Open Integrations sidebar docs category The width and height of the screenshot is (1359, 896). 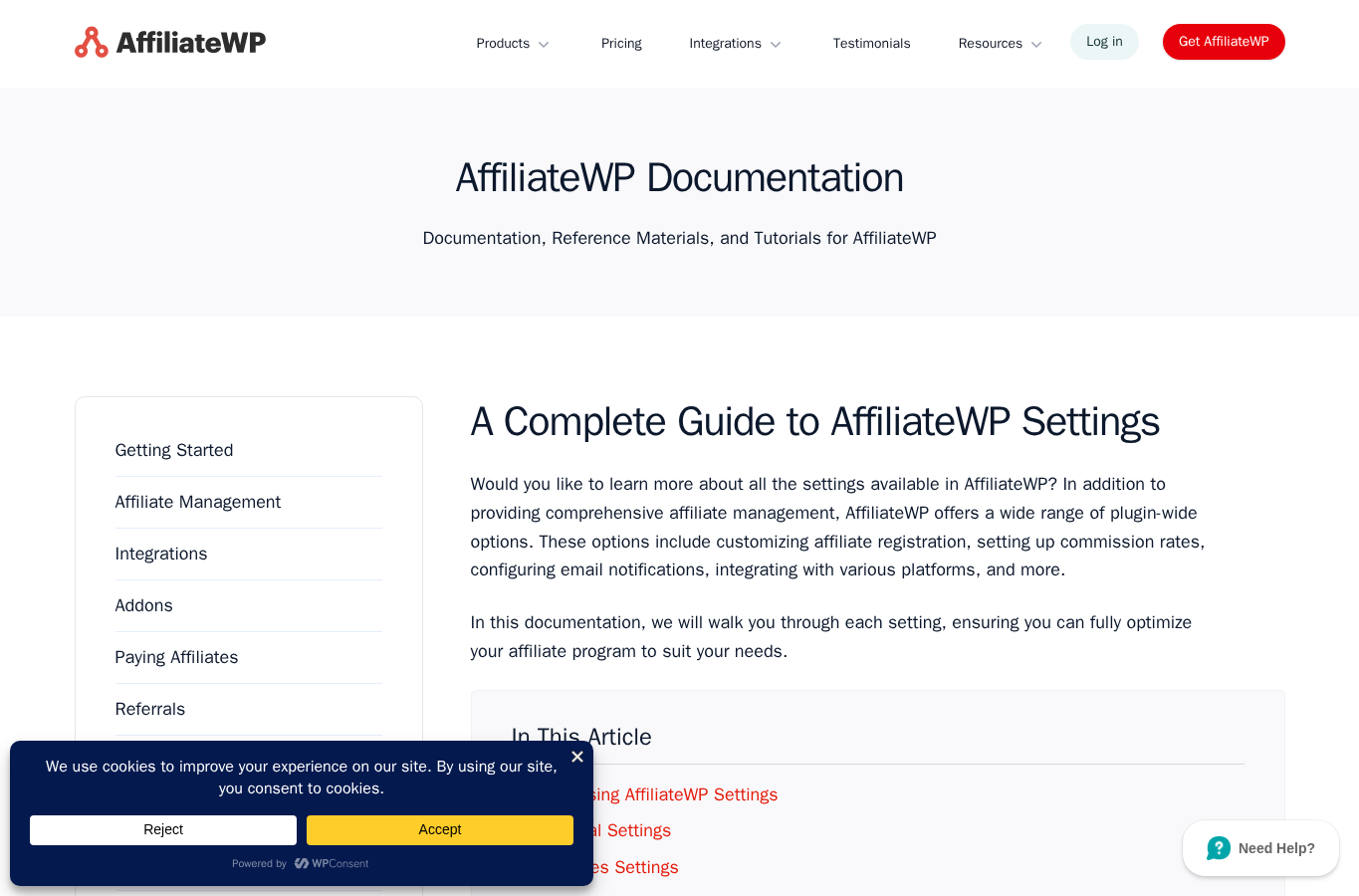(x=161, y=554)
